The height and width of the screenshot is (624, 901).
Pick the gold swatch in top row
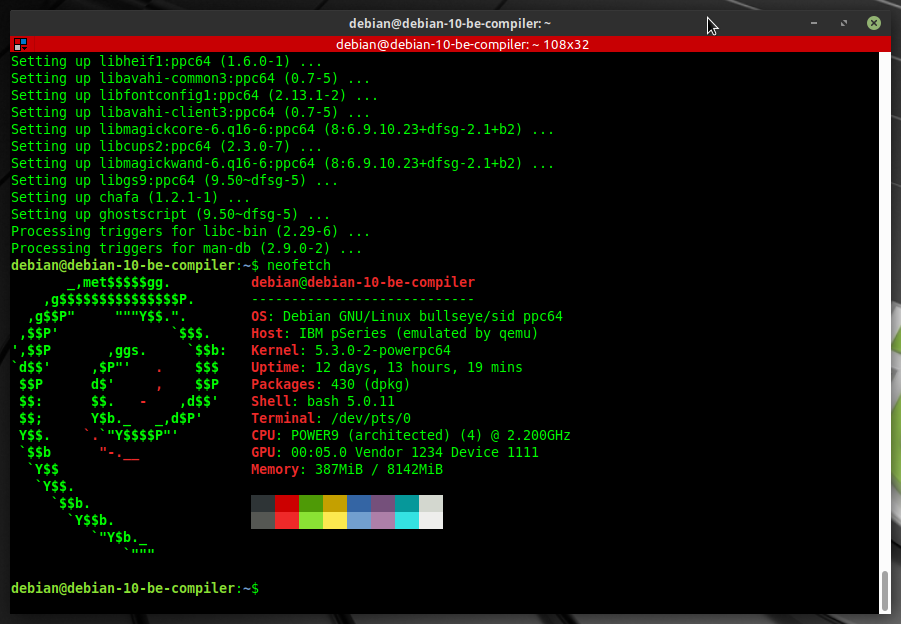335,503
